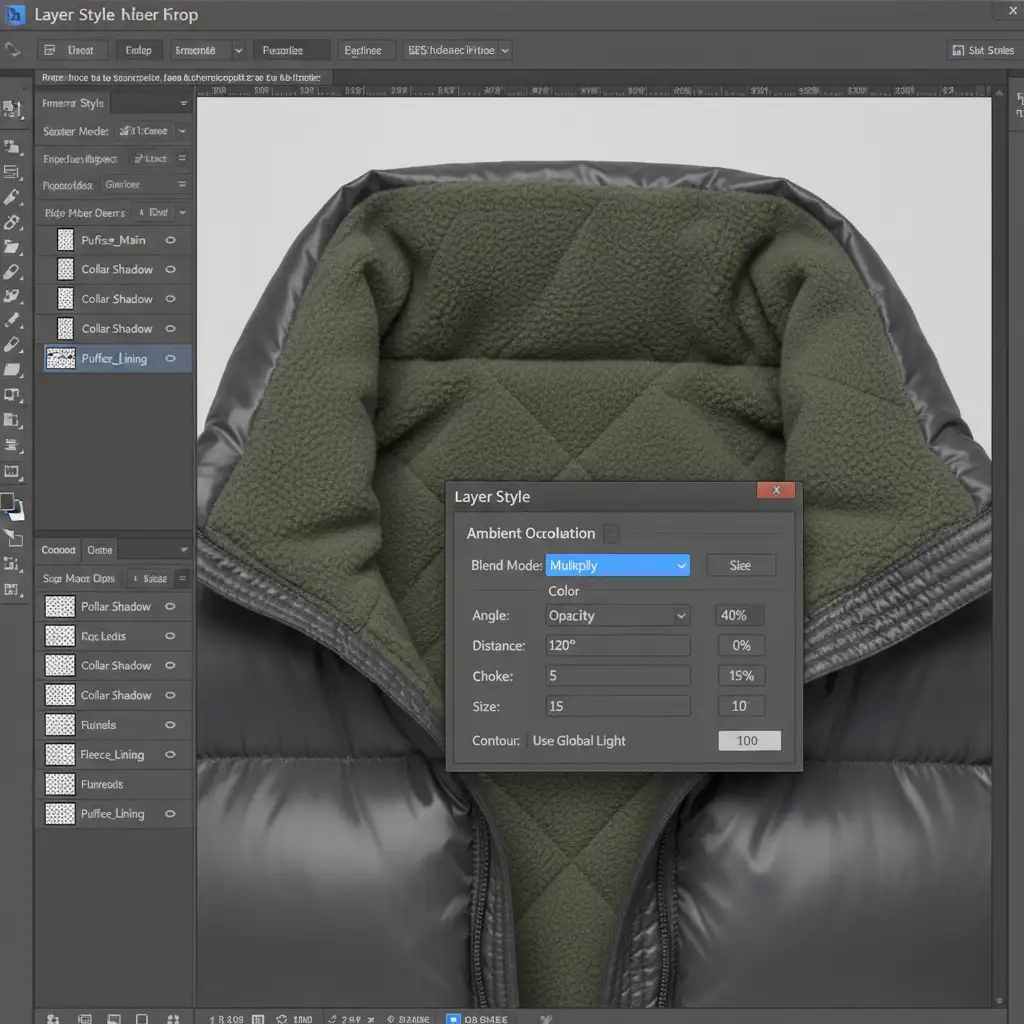Toggle visibility of the Pollar Shadow layer

tap(170, 606)
